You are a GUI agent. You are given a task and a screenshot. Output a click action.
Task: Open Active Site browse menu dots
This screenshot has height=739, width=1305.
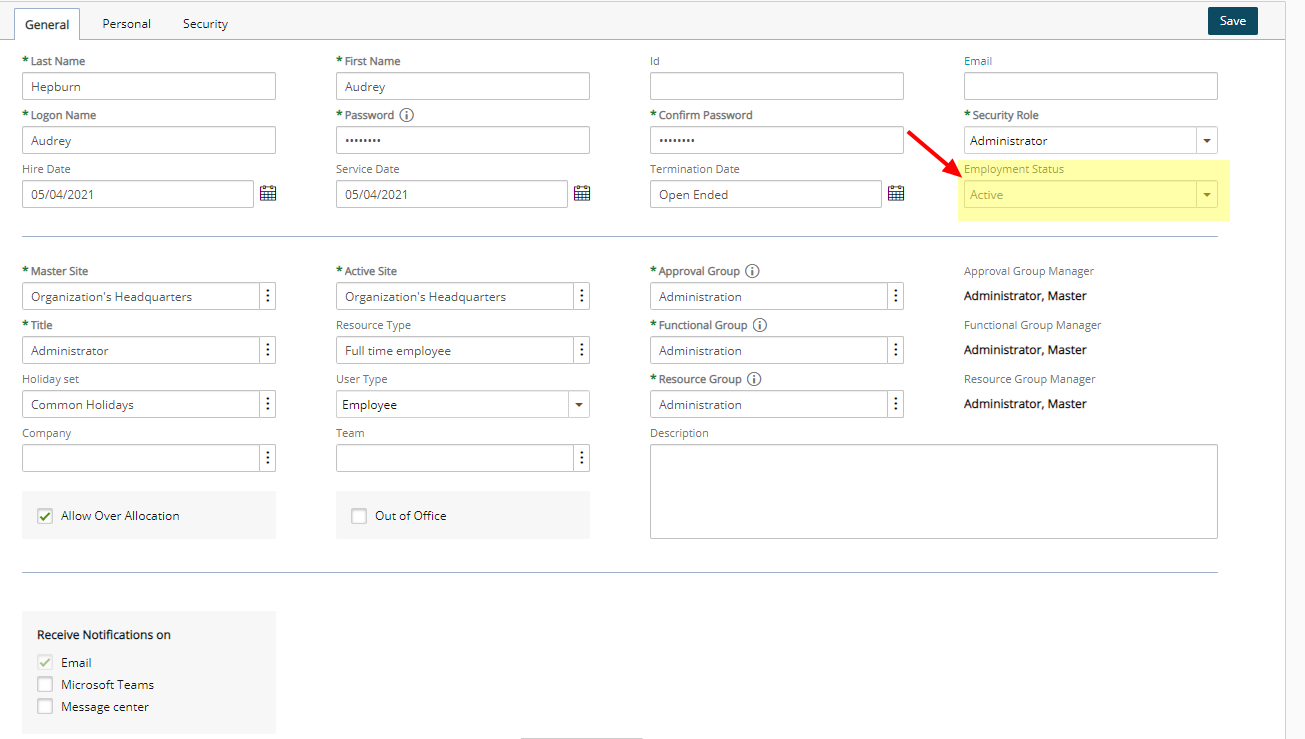(582, 297)
